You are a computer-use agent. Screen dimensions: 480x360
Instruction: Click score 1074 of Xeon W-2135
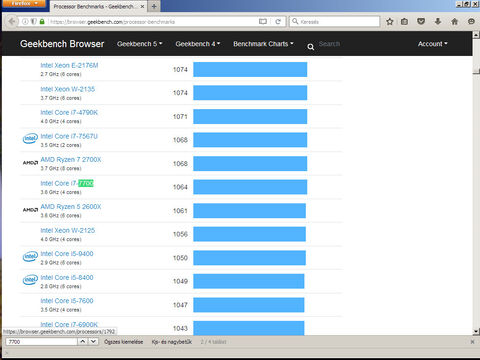(x=180, y=93)
